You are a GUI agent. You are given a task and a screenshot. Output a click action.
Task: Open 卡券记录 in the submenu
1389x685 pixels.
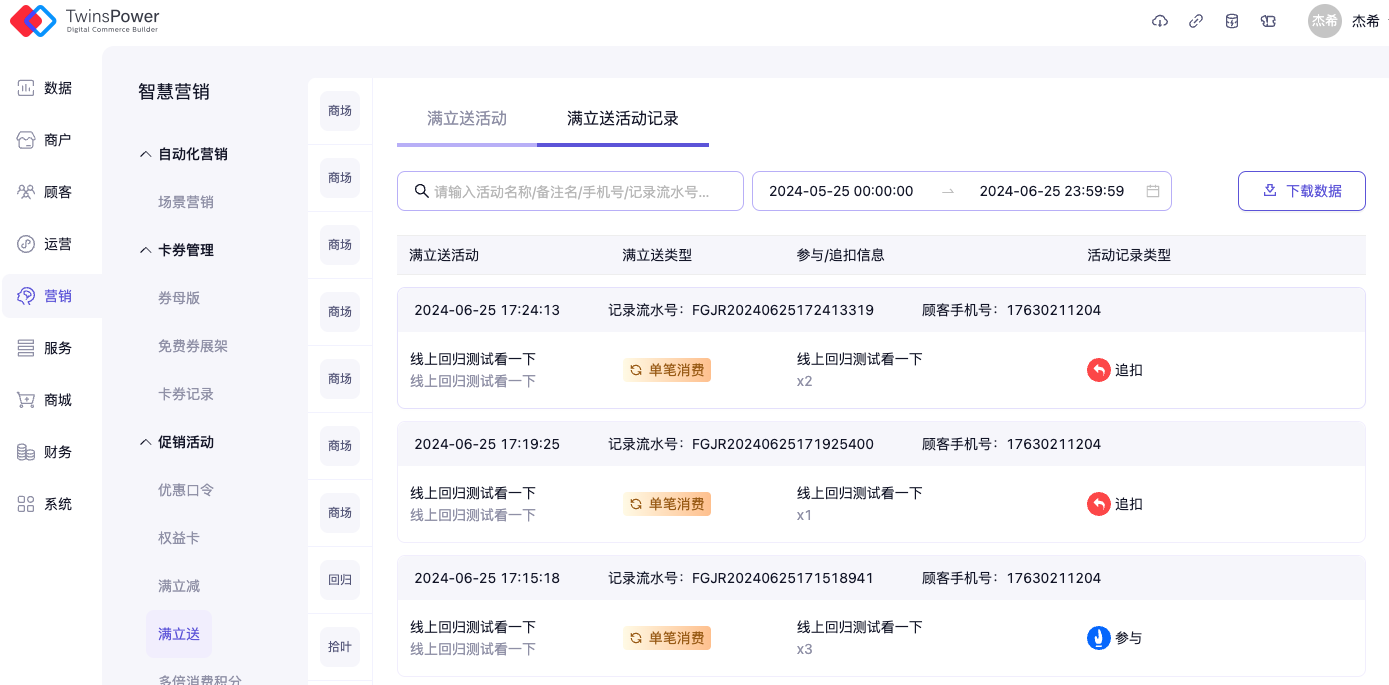[x=186, y=394]
